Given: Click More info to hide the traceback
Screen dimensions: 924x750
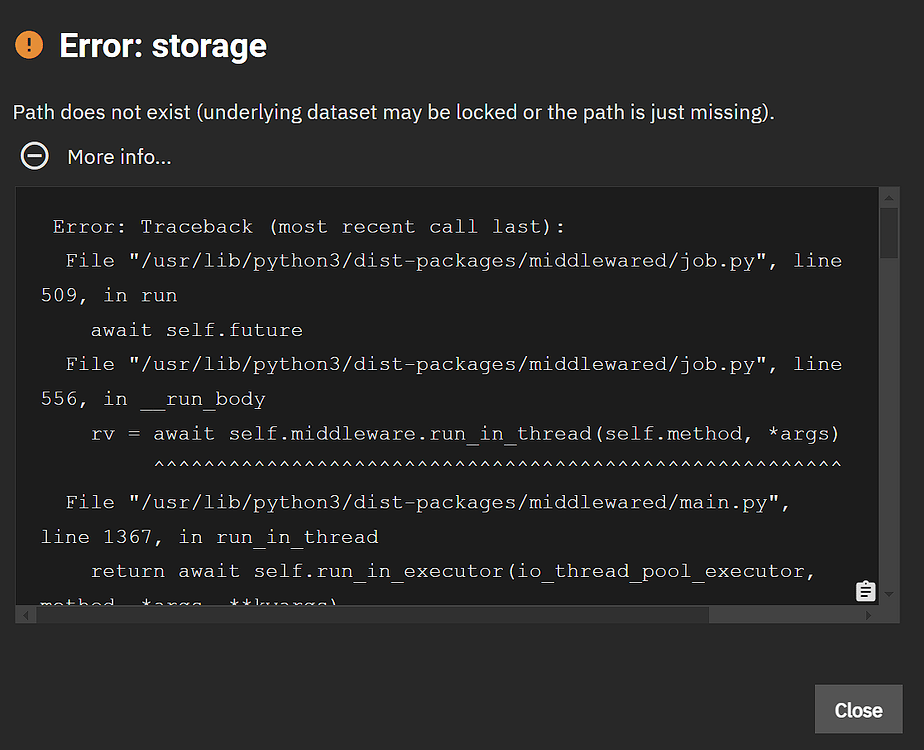Looking at the screenshot, I should [x=118, y=156].
